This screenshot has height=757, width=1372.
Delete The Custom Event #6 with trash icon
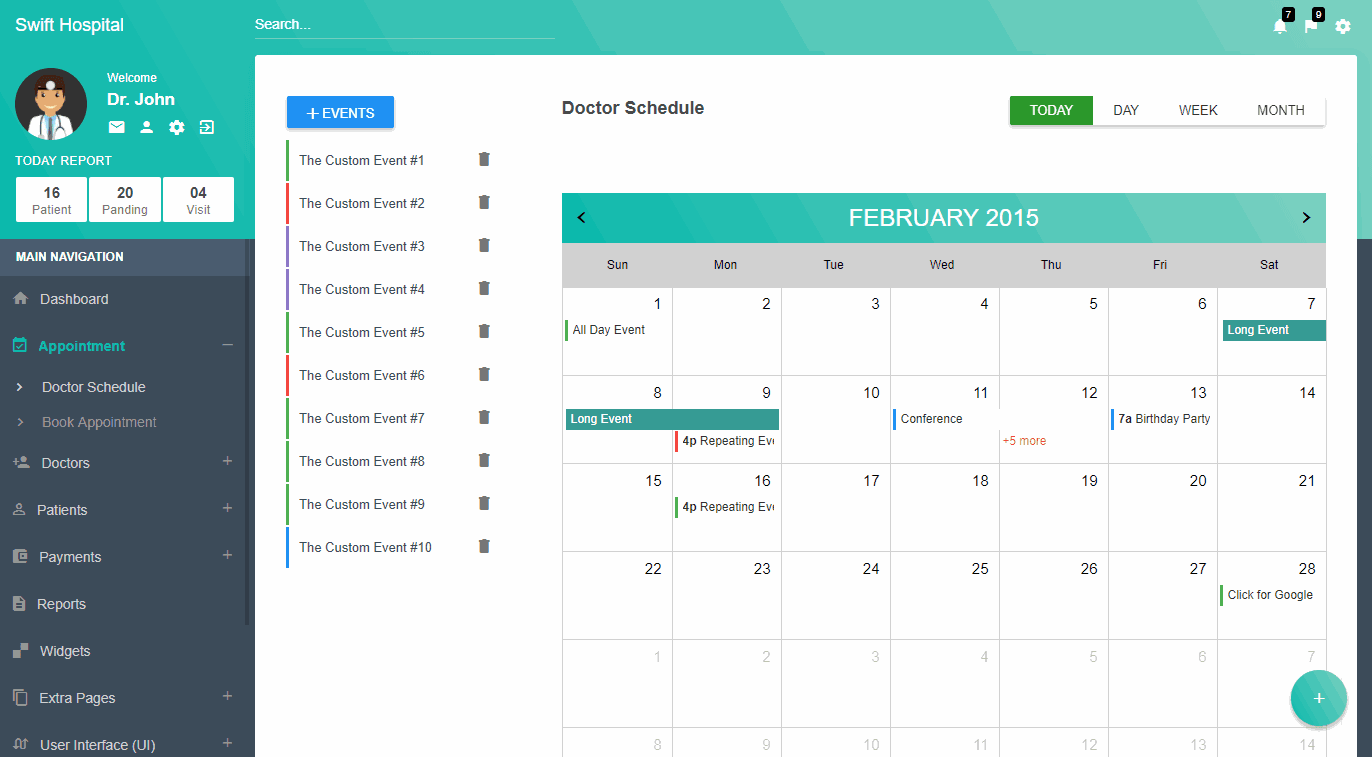tap(484, 375)
